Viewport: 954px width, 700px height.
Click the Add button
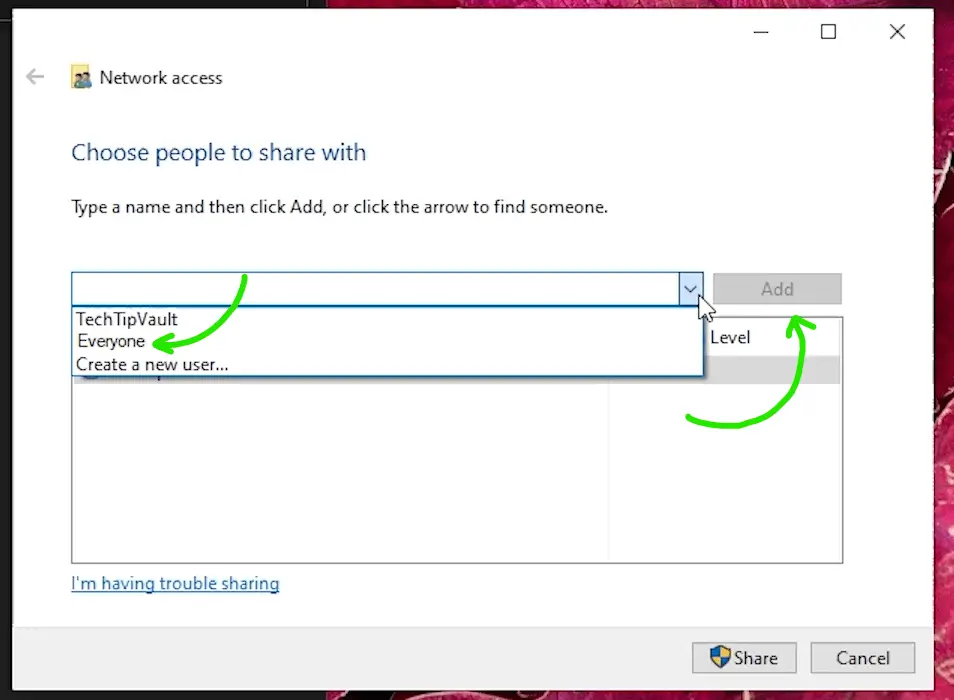point(777,289)
